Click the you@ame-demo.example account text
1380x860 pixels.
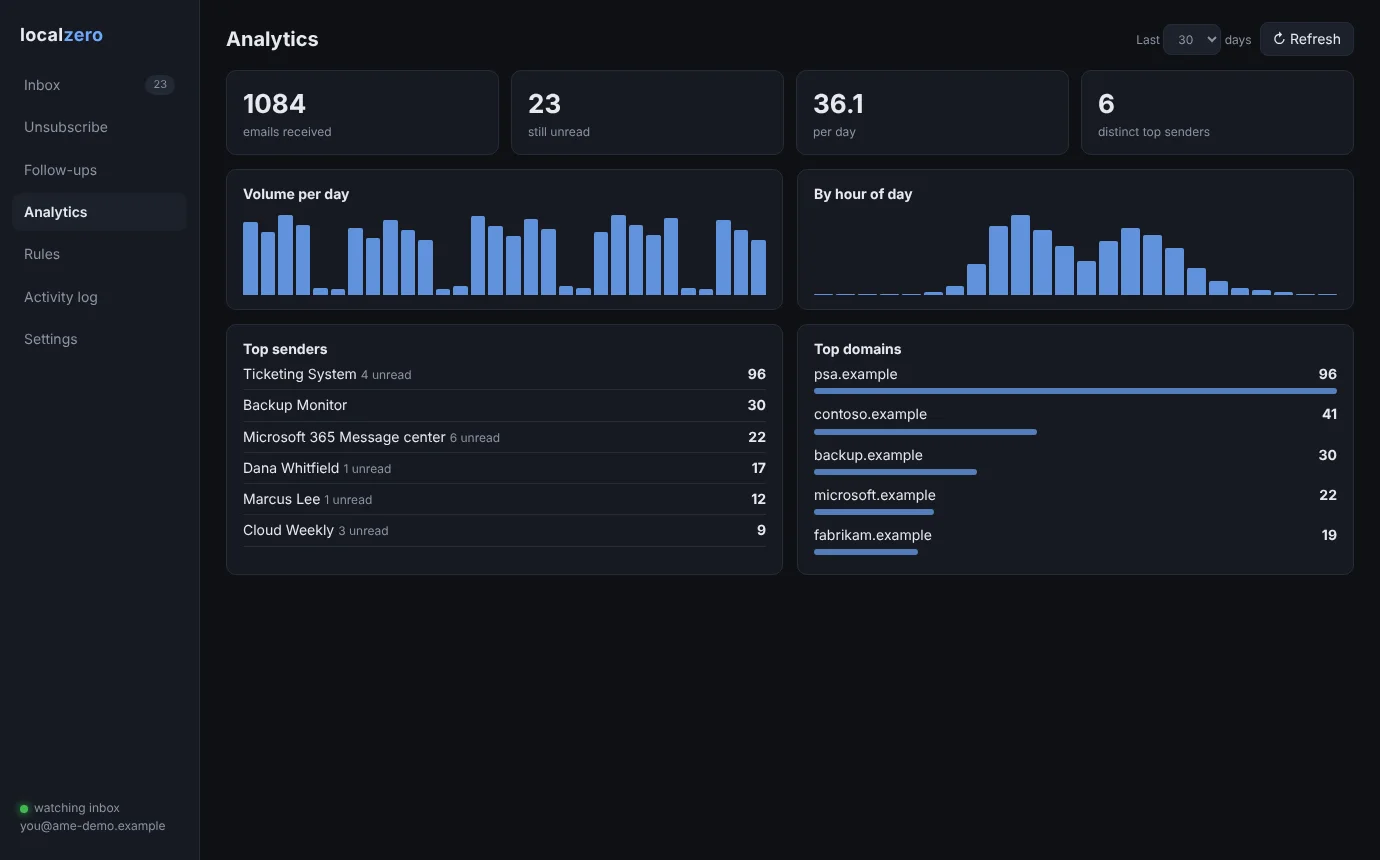pyautogui.click(x=93, y=826)
